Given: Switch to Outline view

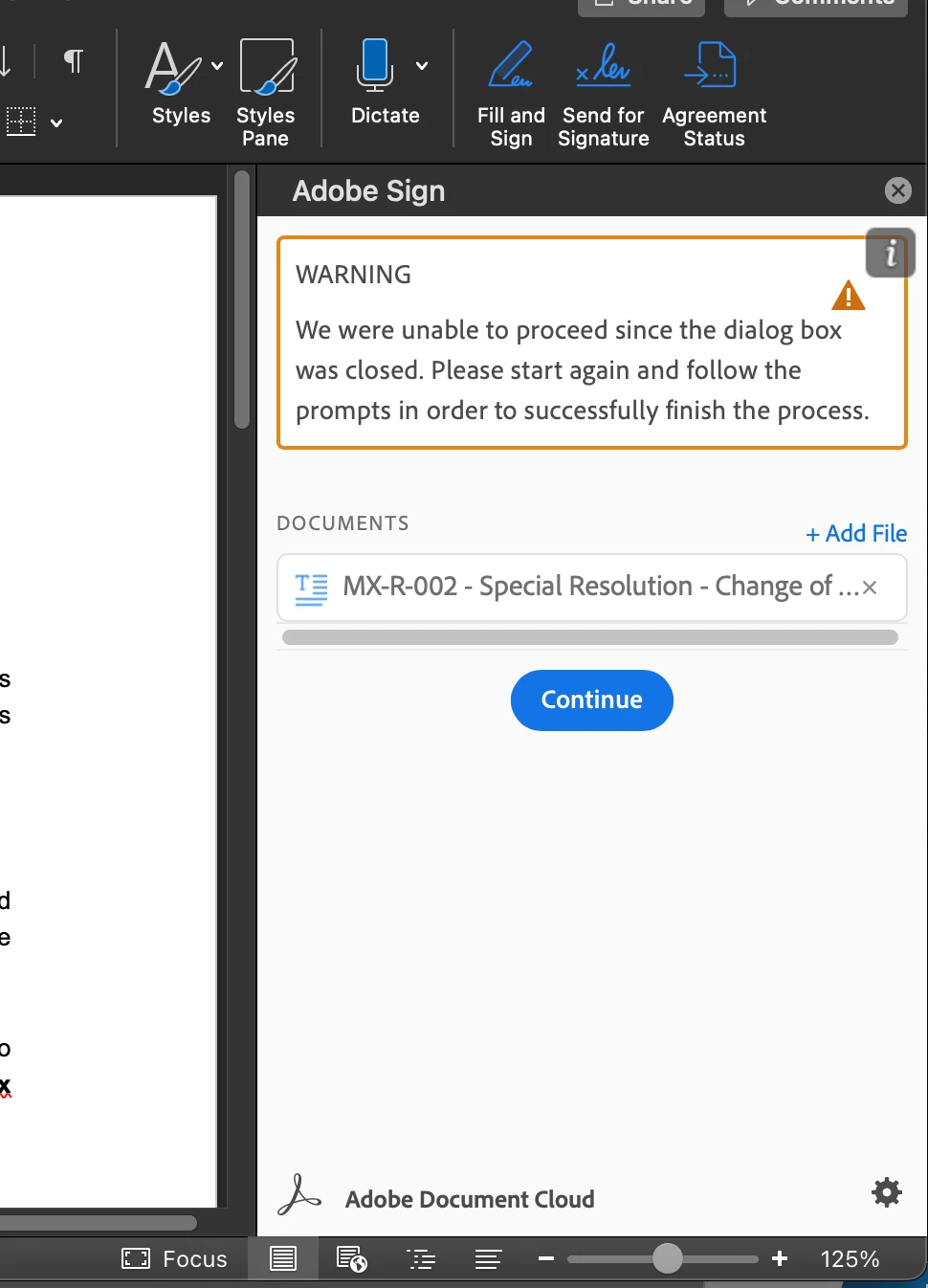Looking at the screenshot, I should point(421,1259).
